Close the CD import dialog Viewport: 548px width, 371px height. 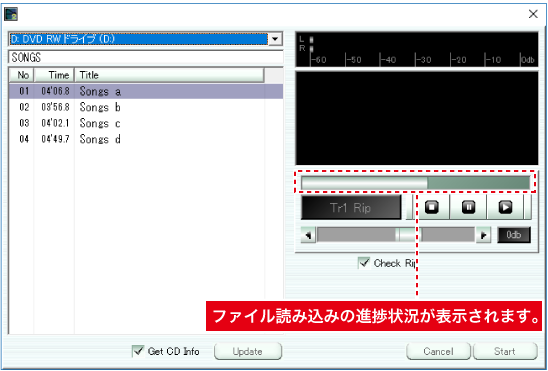click(533, 14)
